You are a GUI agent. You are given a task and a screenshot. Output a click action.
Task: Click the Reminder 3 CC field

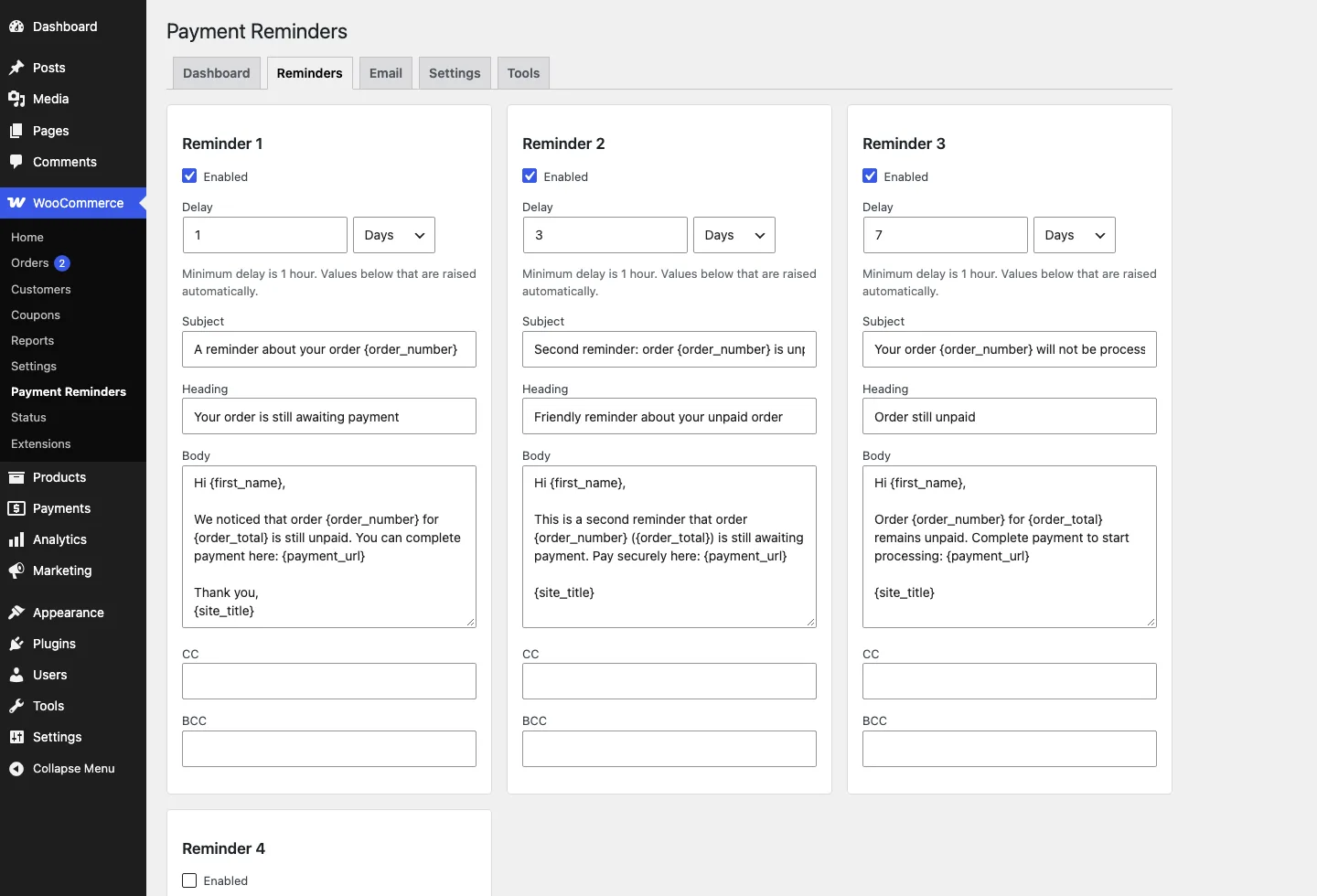coord(1010,681)
